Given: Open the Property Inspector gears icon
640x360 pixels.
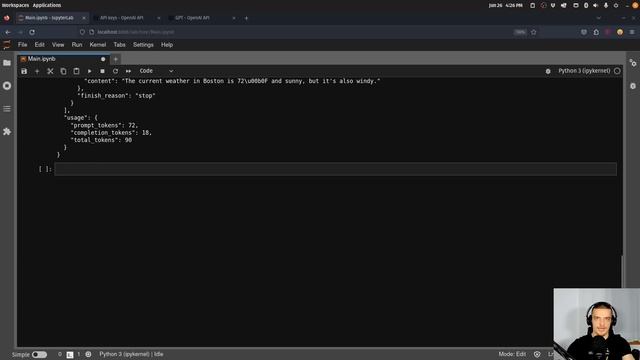Looking at the screenshot, I should pos(633,63).
